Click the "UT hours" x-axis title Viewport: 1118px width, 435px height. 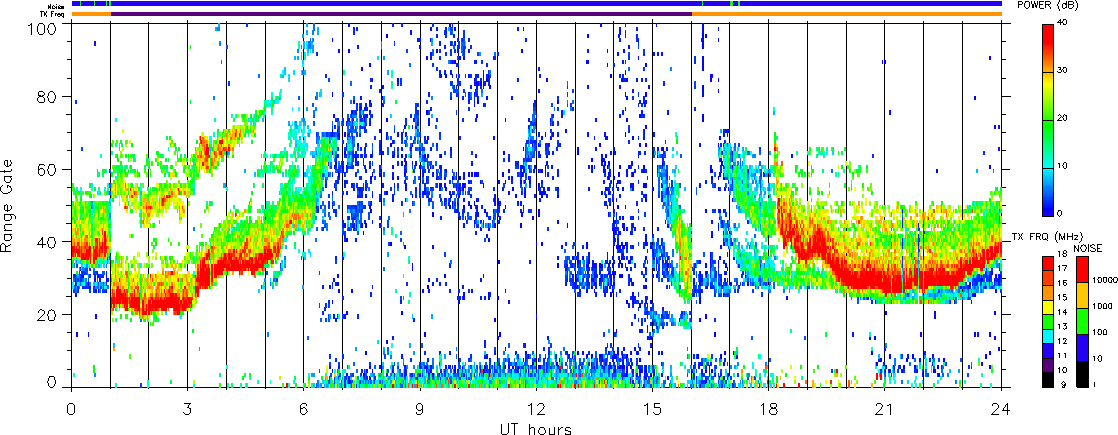(536, 429)
